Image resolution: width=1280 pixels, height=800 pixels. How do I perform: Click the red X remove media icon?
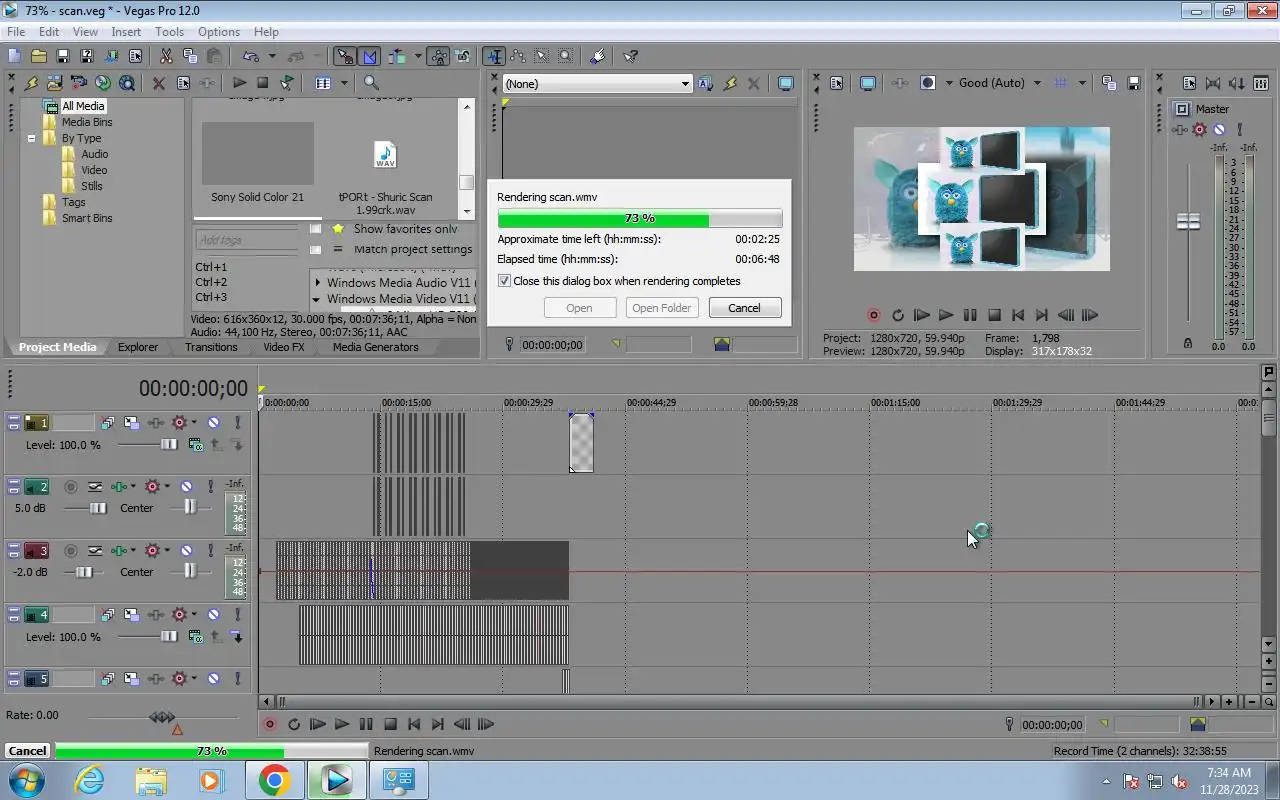(158, 83)
